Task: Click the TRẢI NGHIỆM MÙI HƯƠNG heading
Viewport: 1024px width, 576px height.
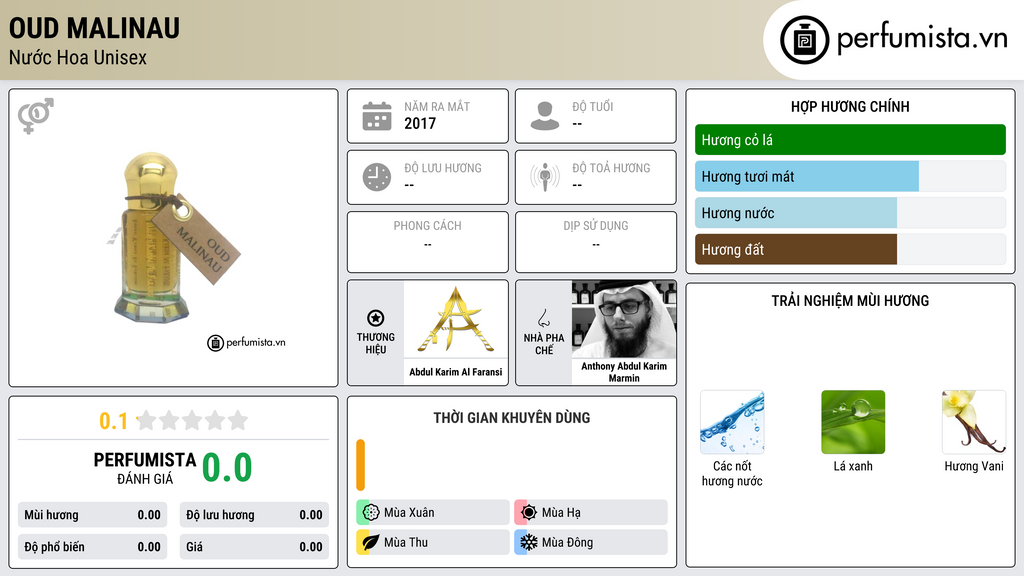Action: (850, 300)
